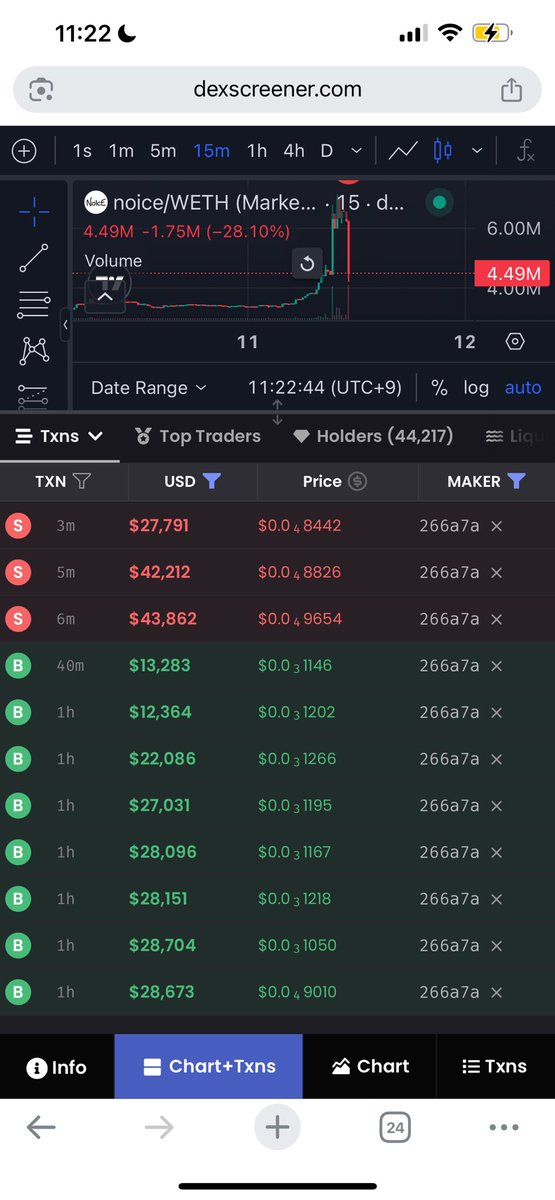The image size is (555, 1200).
Task: Collapse the Volume indicator legend chevron
Action: (x=104, y=295)
